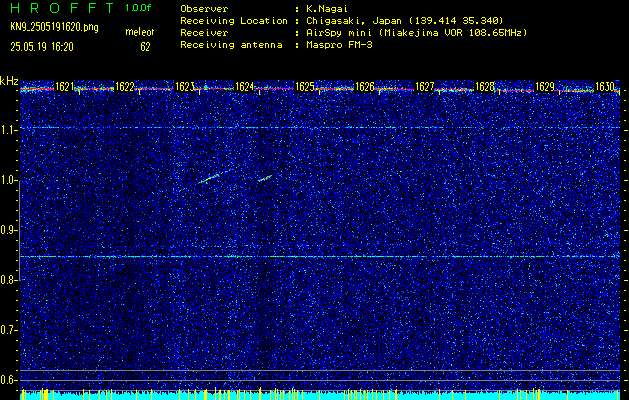The height and width of the screenshot is (400, 629).
Task: Click the 1.0 frequency axis label
Action: click(x=7, y=181)
